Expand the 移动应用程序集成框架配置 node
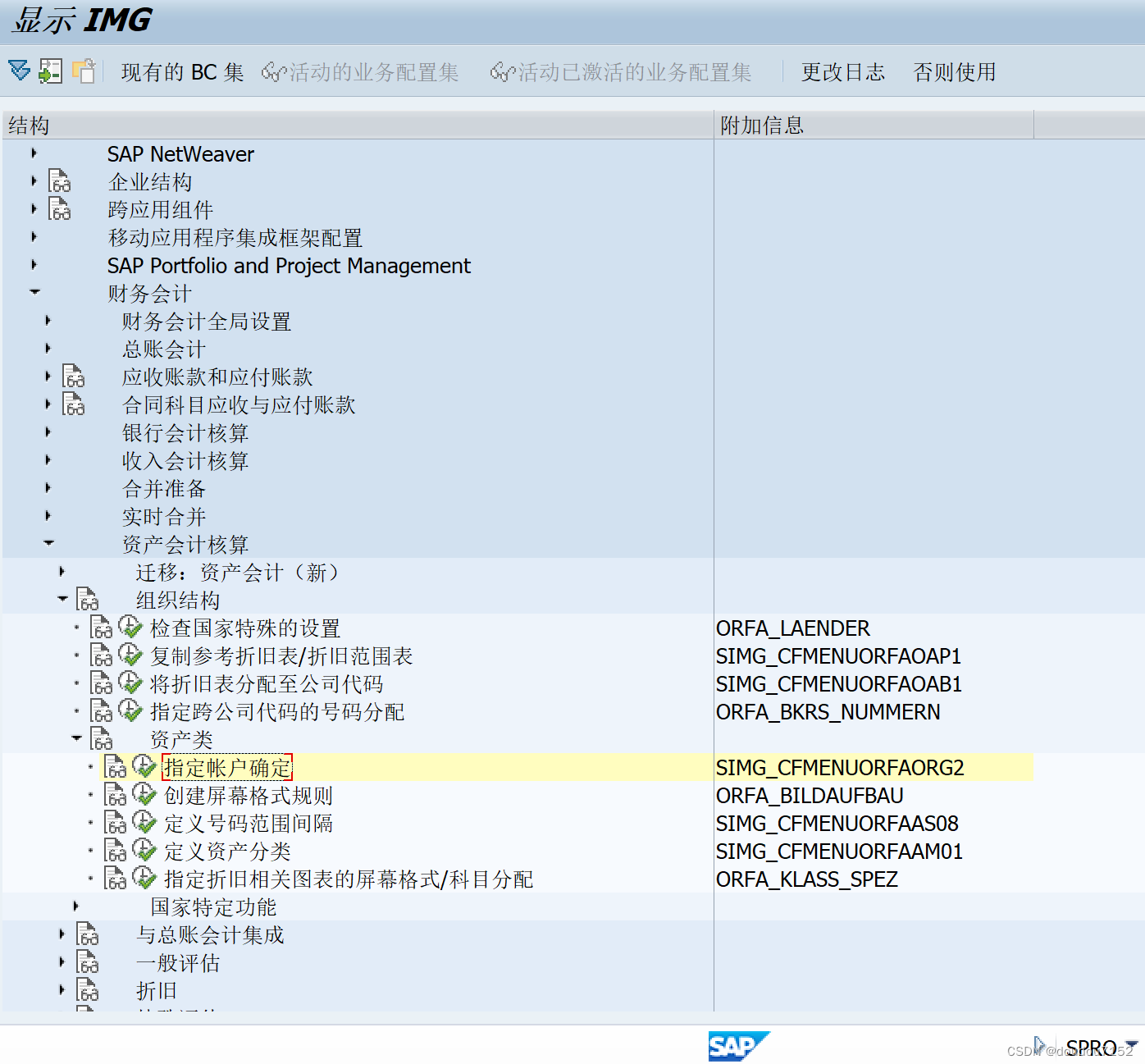The width and height of the screenshot is (1145, 1064). pyautogui.click(x=34, y=236)
